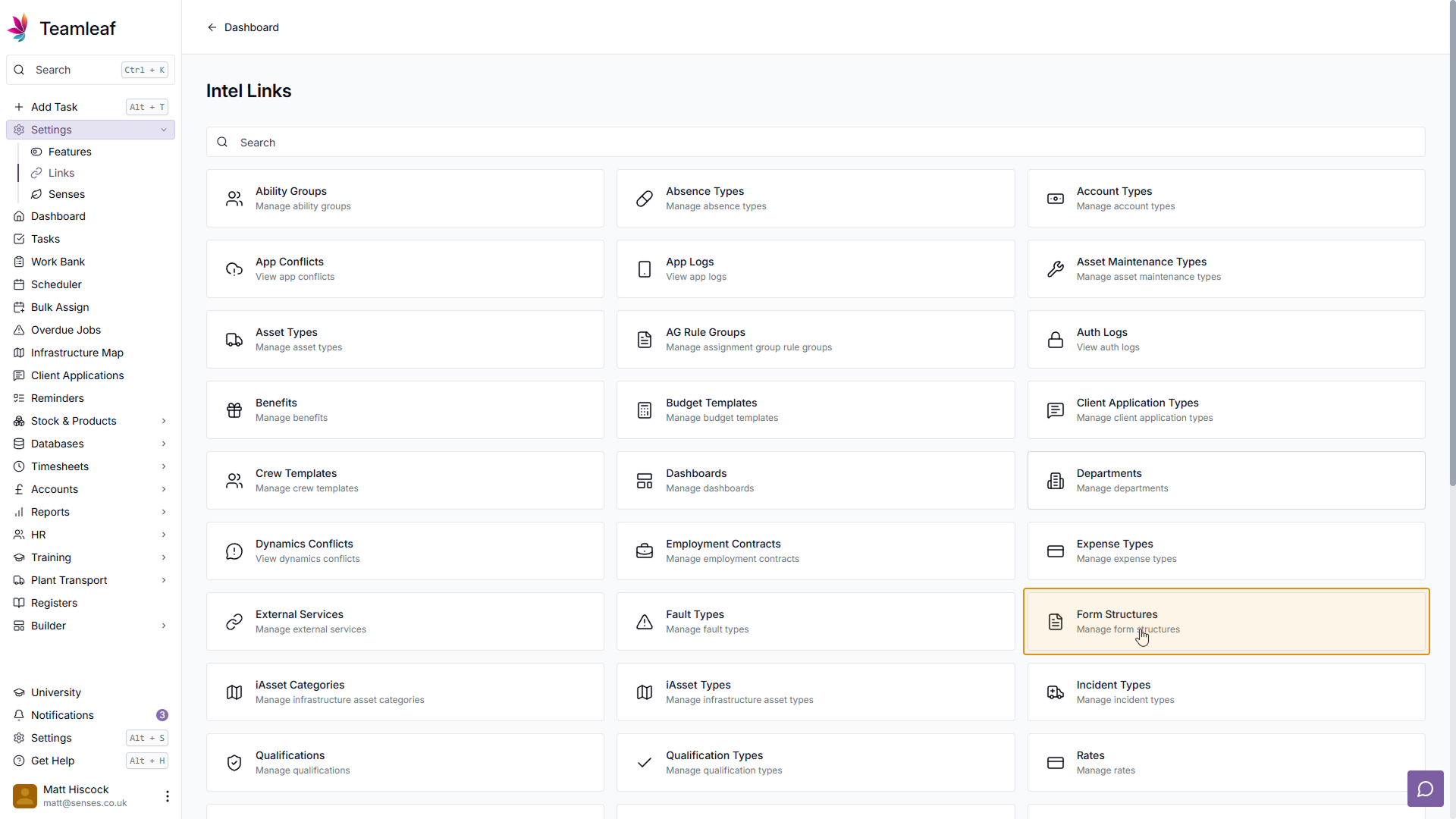Click the back arrow next to Dashboard
The width and height of the screenshot is (1456, 819).
212,27
